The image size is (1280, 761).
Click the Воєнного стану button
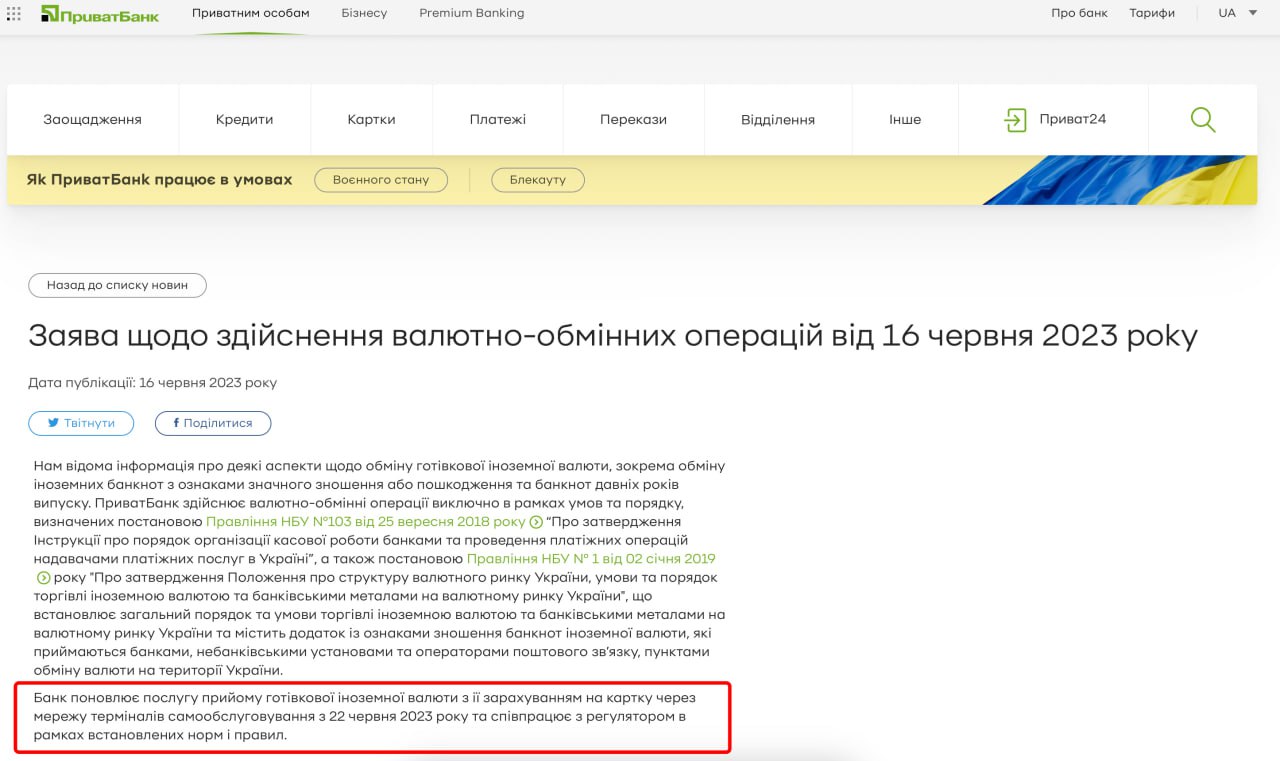click(381, 180)
